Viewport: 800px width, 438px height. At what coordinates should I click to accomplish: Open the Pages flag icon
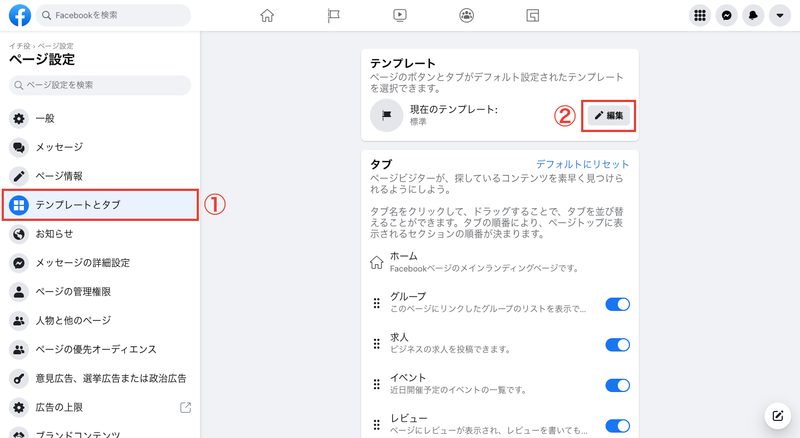333,15
